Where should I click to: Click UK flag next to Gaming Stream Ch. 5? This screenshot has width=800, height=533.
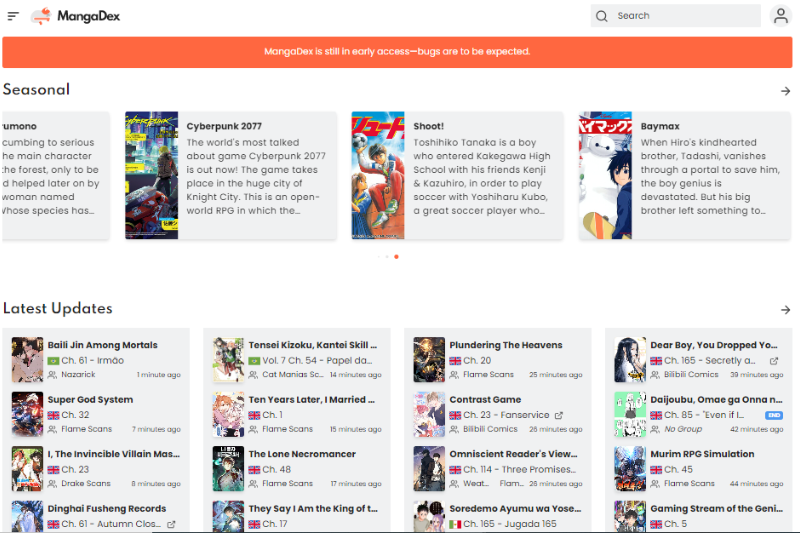656,524
